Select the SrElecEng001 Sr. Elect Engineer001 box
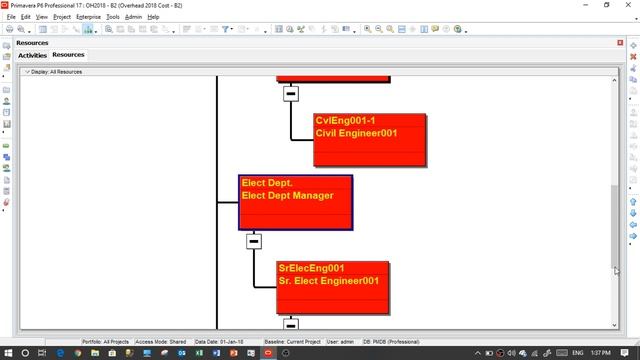Viewport: 640px width, 360px height. coord(332,288)
